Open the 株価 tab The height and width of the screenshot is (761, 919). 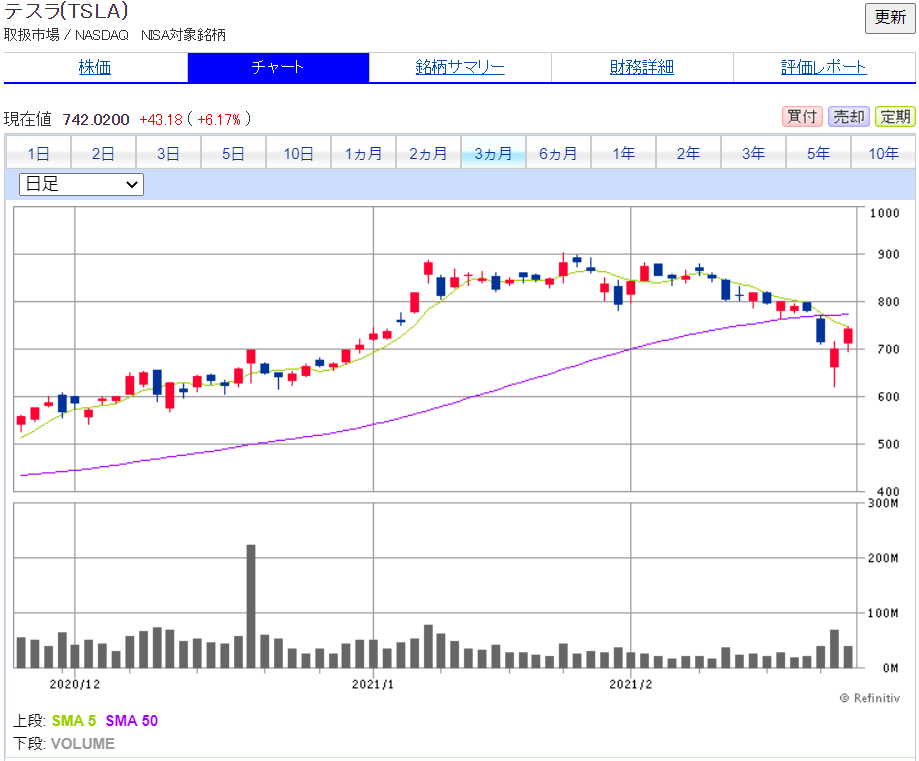(95, 67)
